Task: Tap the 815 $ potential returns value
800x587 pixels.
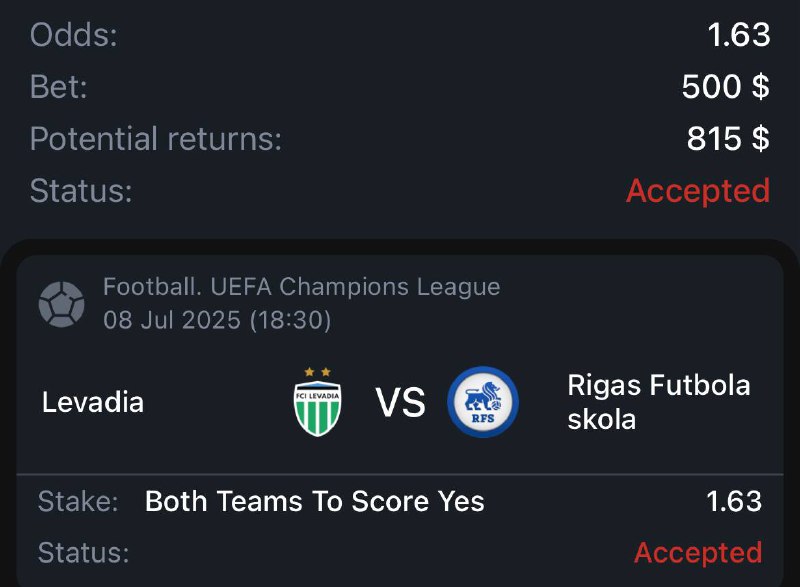Action: (728, 139)
